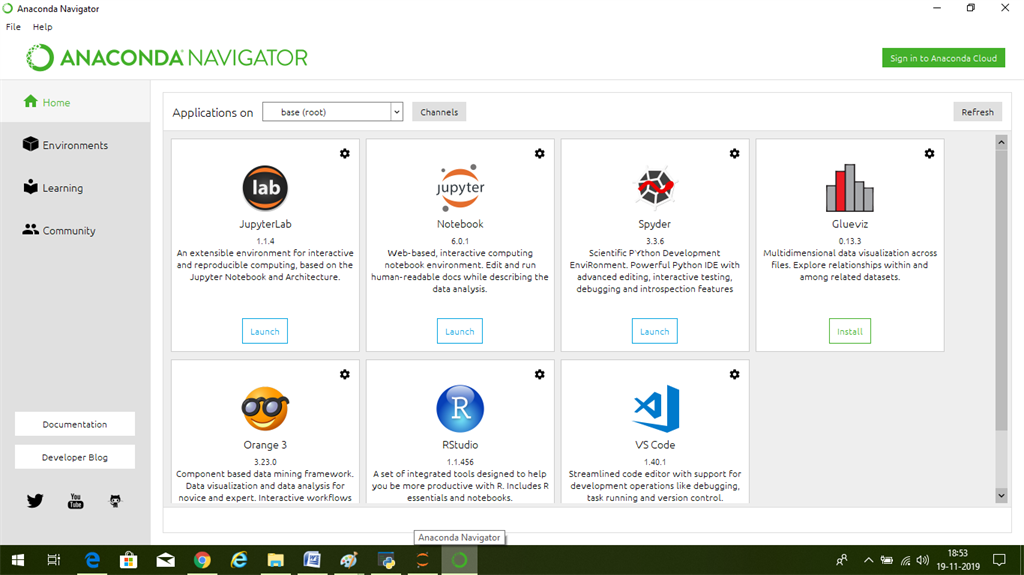
Task: Open the Orange 3 tile settings gear
Action: click(x=345, y=374)
